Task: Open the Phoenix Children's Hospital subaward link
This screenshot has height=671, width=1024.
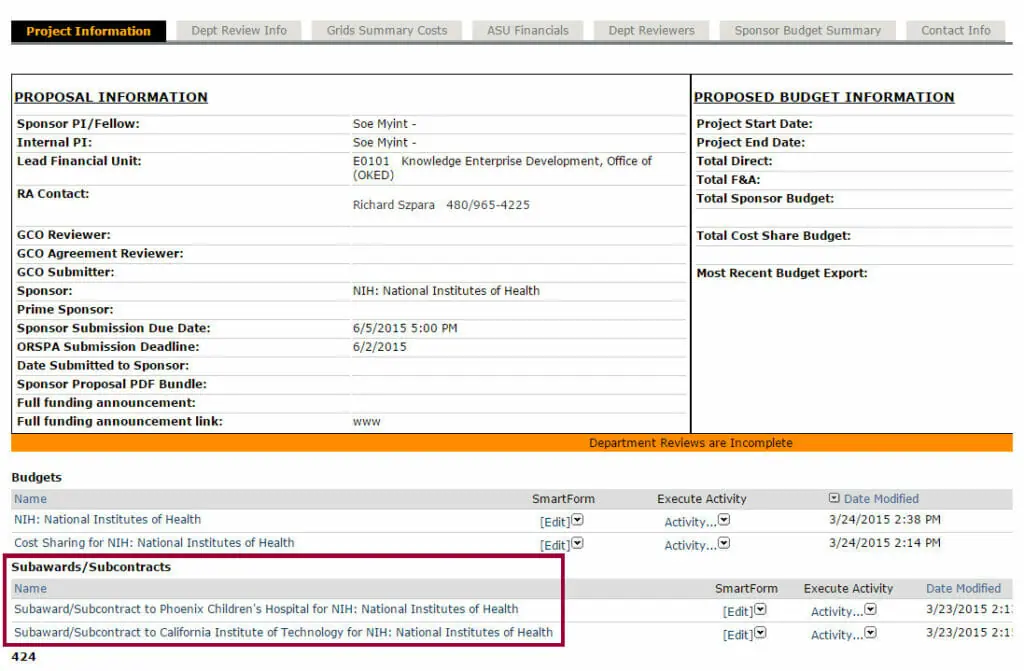Action: 266,609
